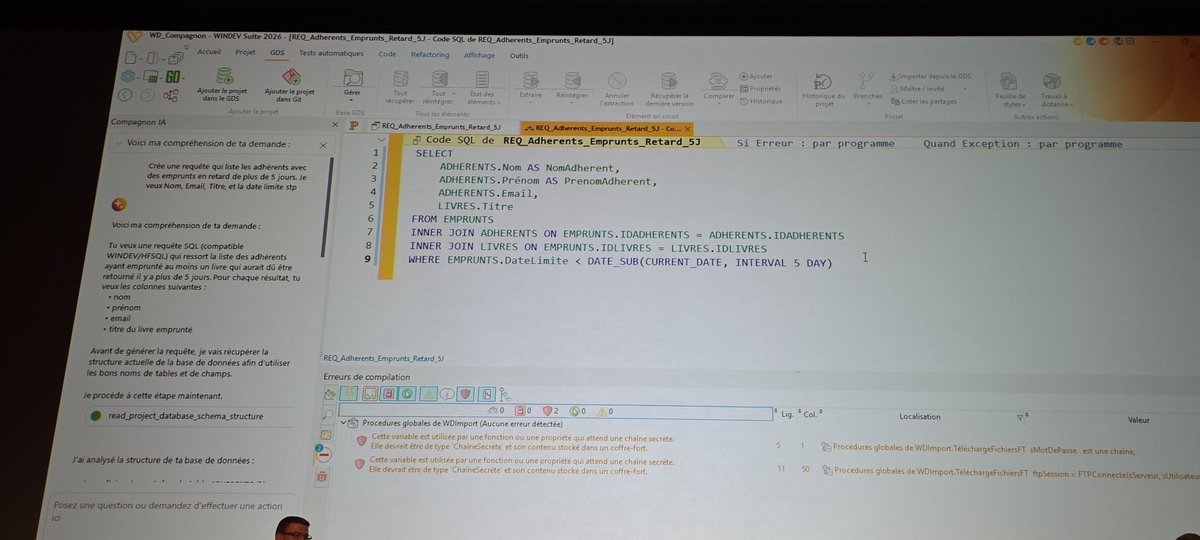Open the Affichage ribbon tab
This screenshot has height=540, width=1200.
pos(480,55)
